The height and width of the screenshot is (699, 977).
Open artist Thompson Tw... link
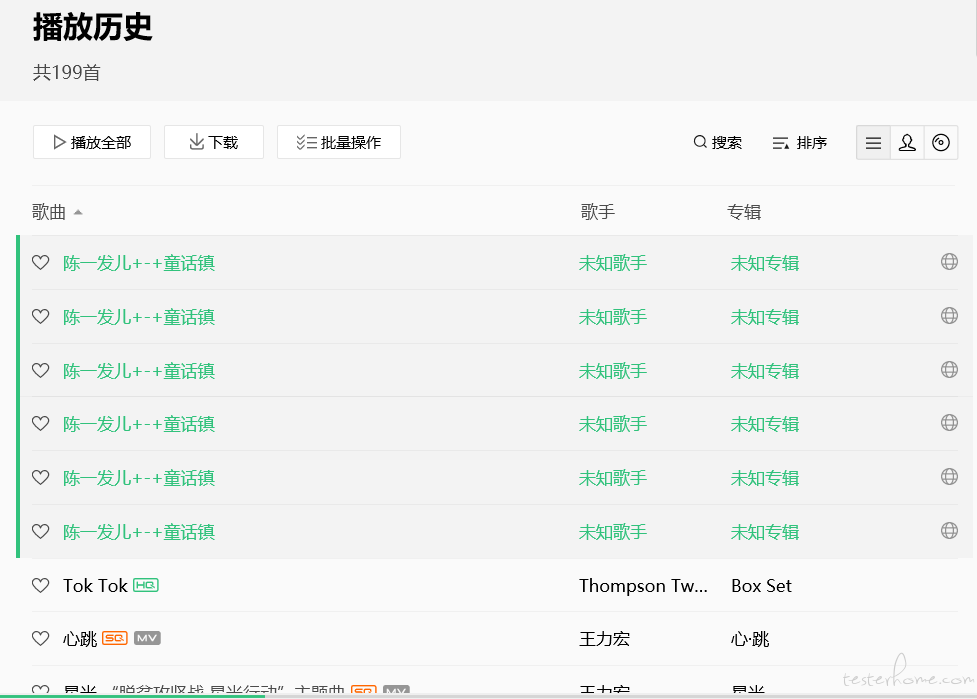click(643, 586)
